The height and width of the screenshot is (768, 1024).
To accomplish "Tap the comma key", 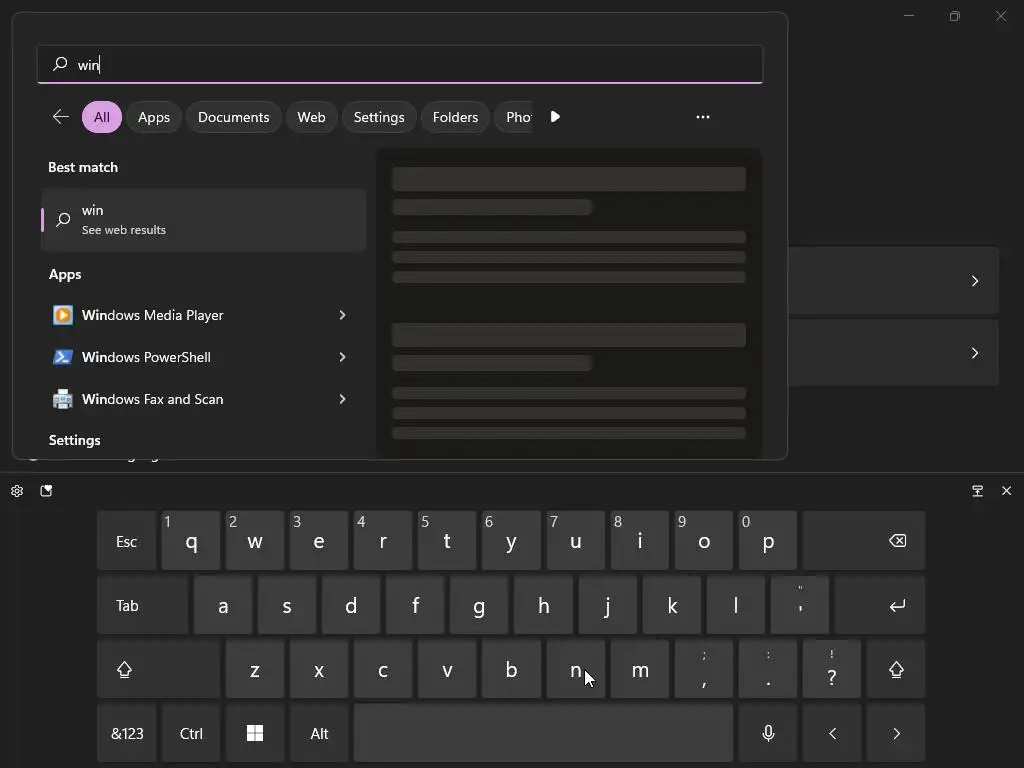I will tap(704, 669).
